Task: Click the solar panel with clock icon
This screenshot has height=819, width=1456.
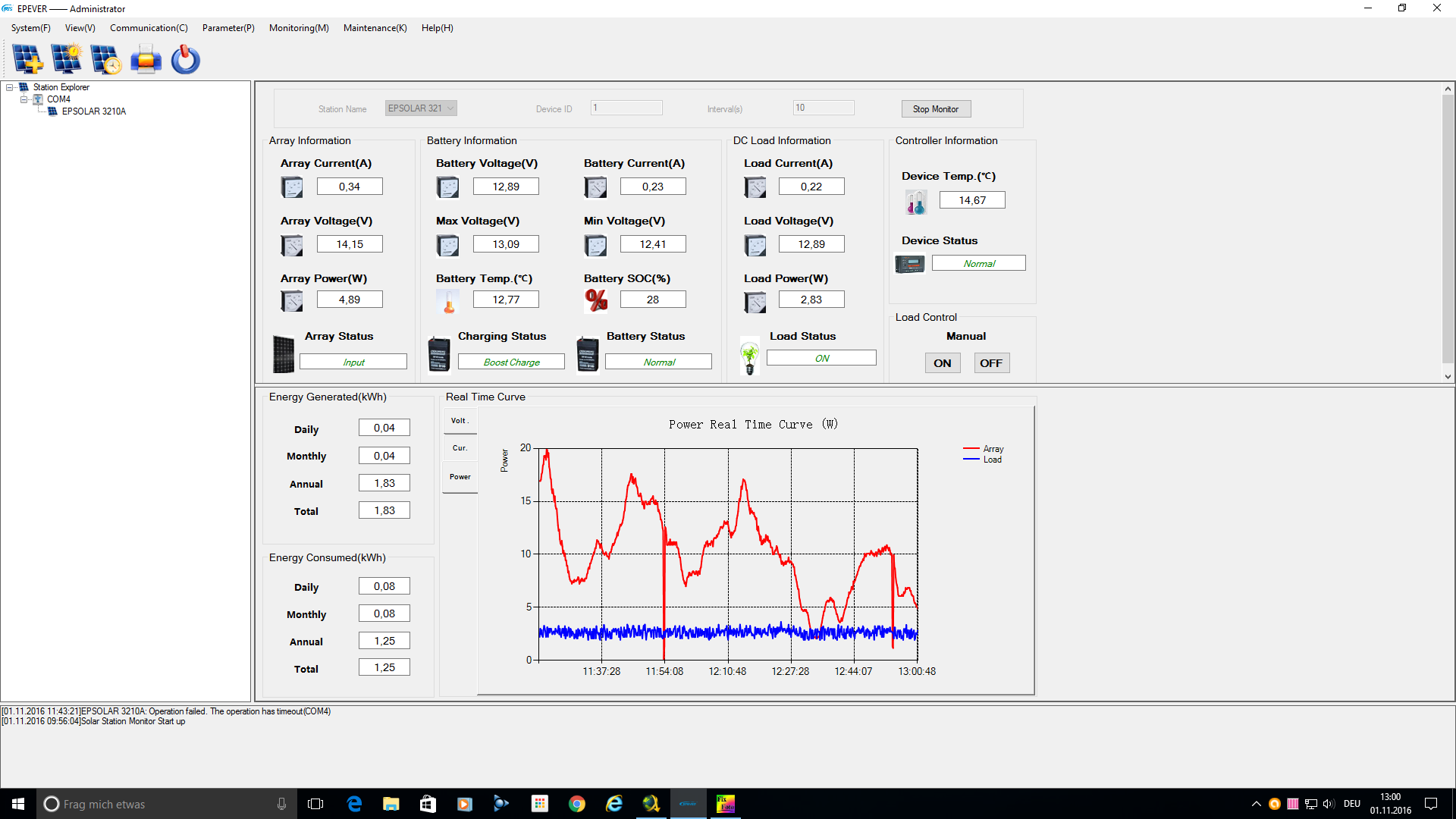Action: 105,59
